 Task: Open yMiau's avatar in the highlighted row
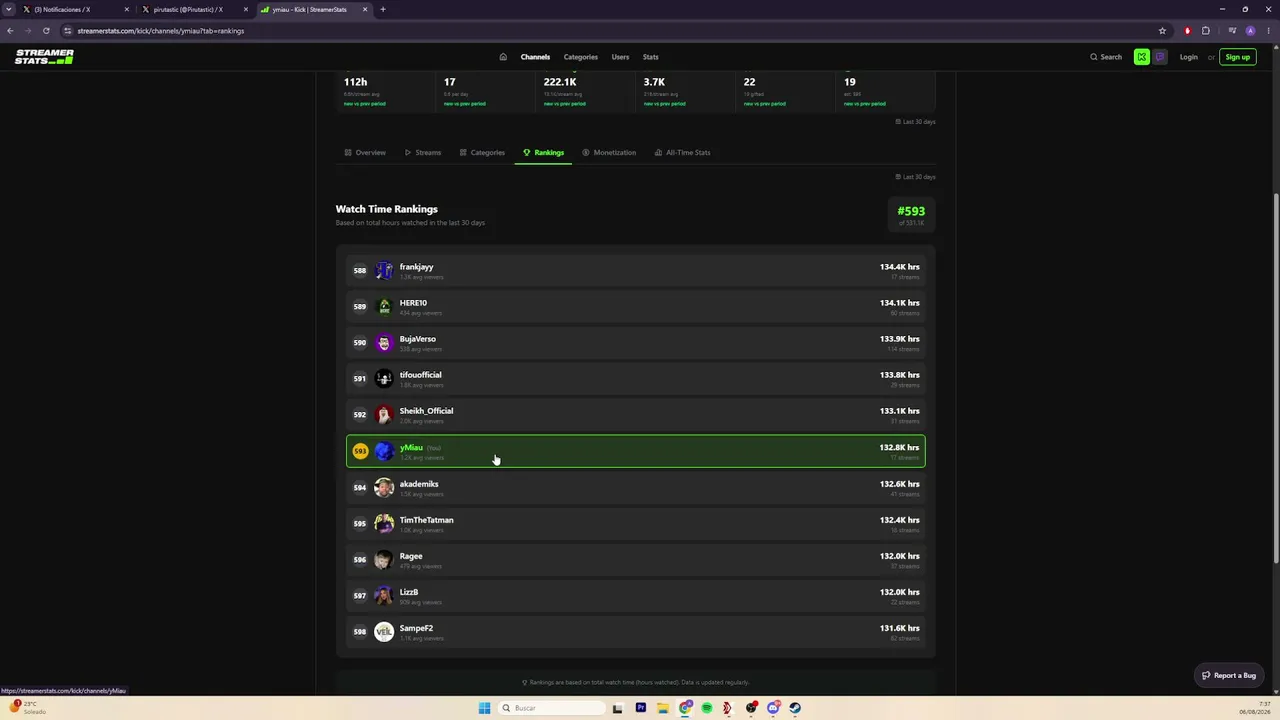pyautogui.click(x=384, y=451)
